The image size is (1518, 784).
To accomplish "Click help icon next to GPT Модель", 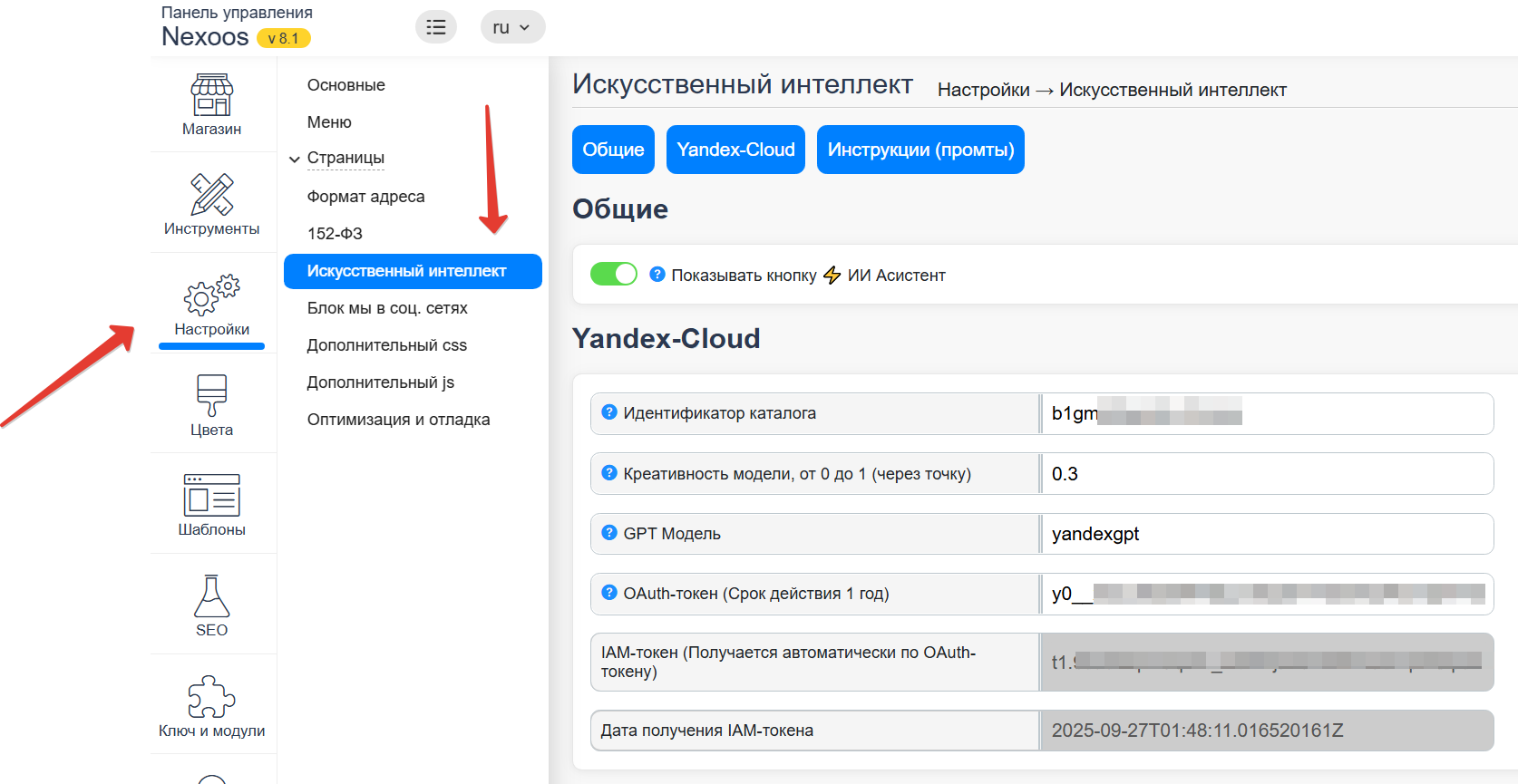I will click(x=609, y=533).
